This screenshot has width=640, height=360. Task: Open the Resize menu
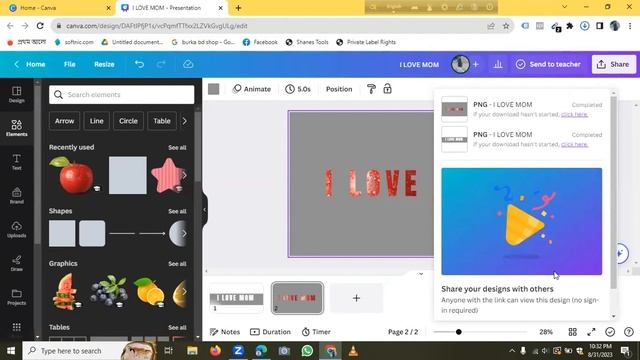(104, 64)
